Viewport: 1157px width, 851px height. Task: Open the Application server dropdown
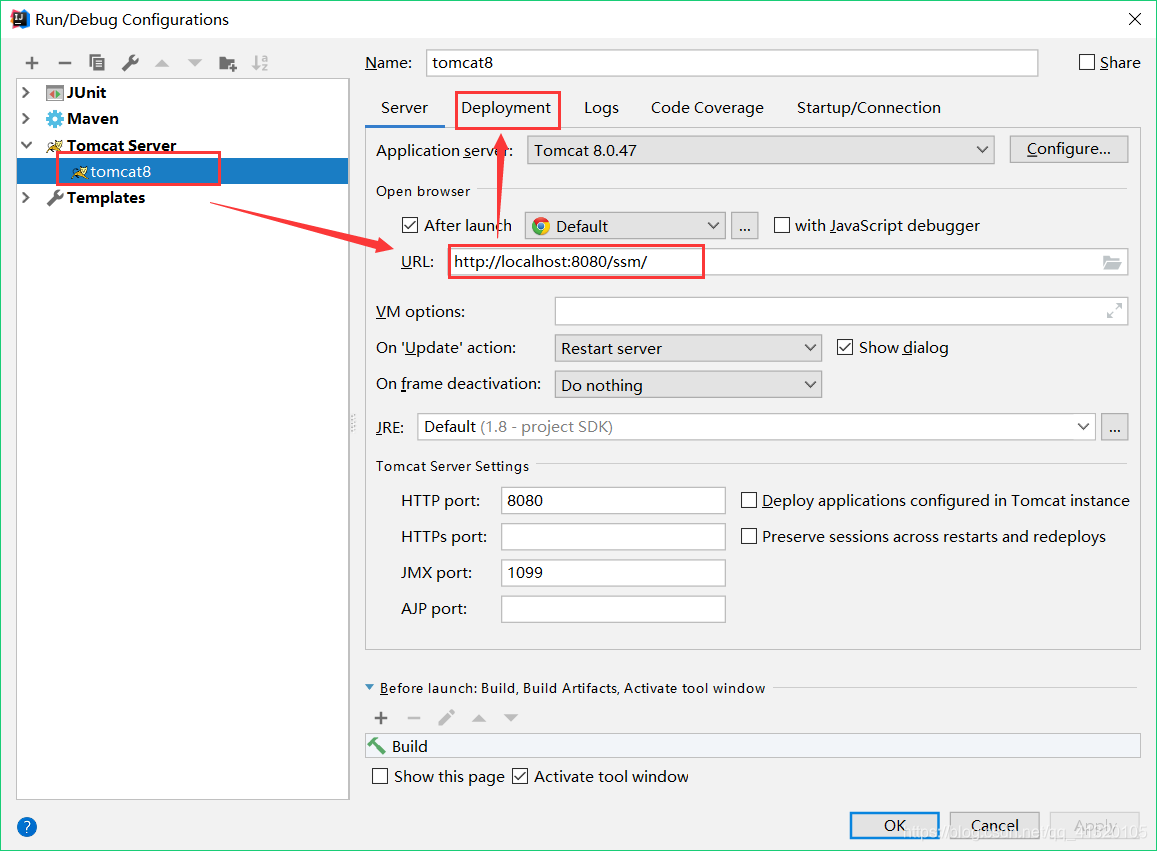[x=761, y=150]
